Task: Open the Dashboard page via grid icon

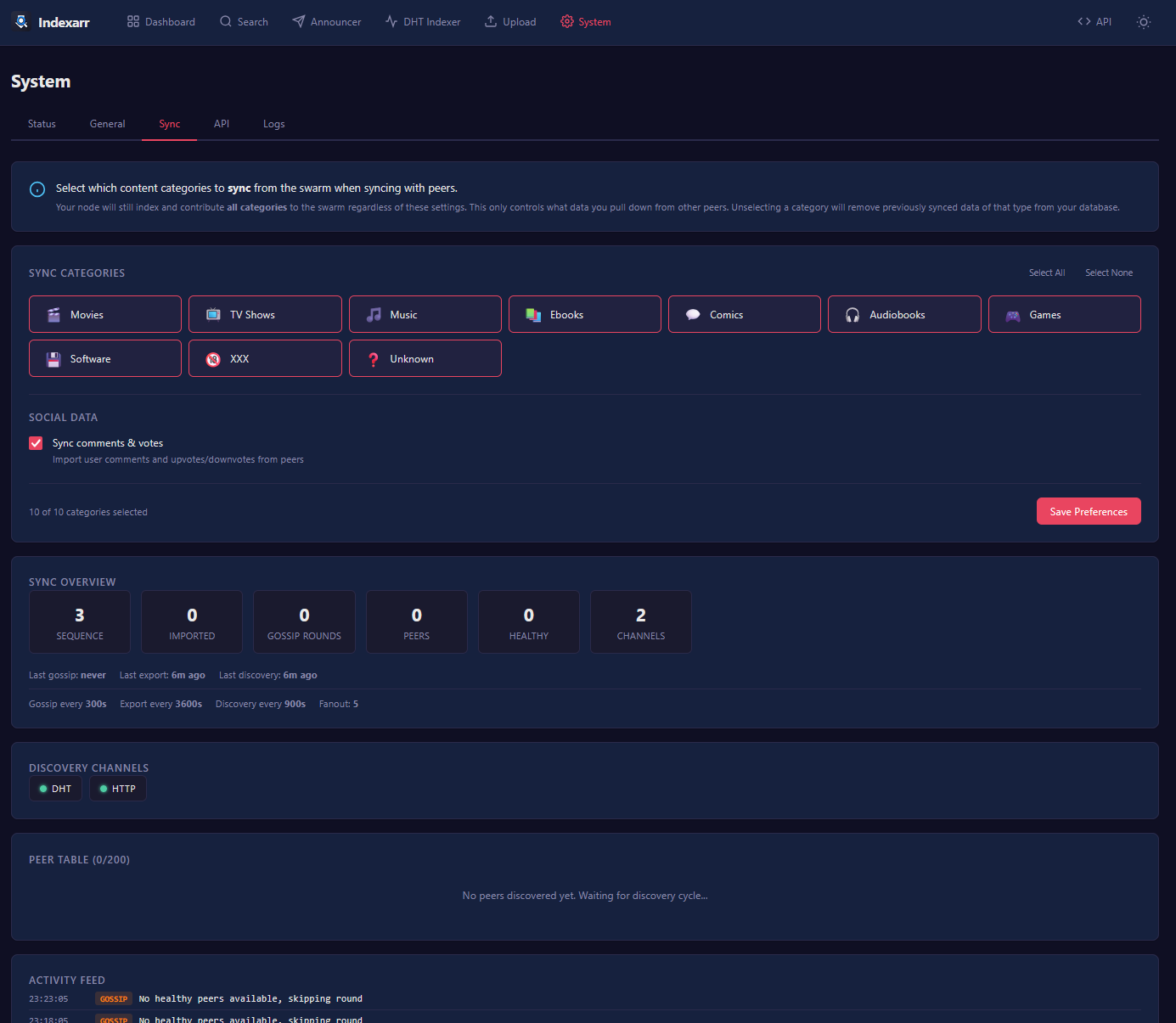Action: [x=133, y=22]
